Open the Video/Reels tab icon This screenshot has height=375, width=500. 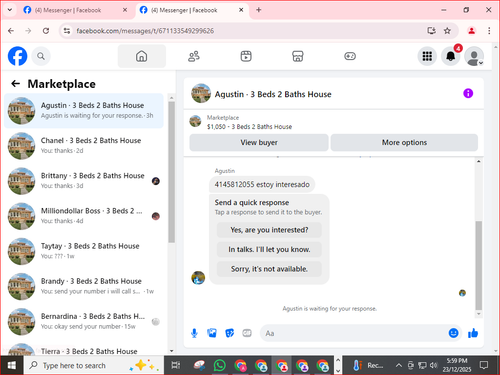[x=246, y=56]
